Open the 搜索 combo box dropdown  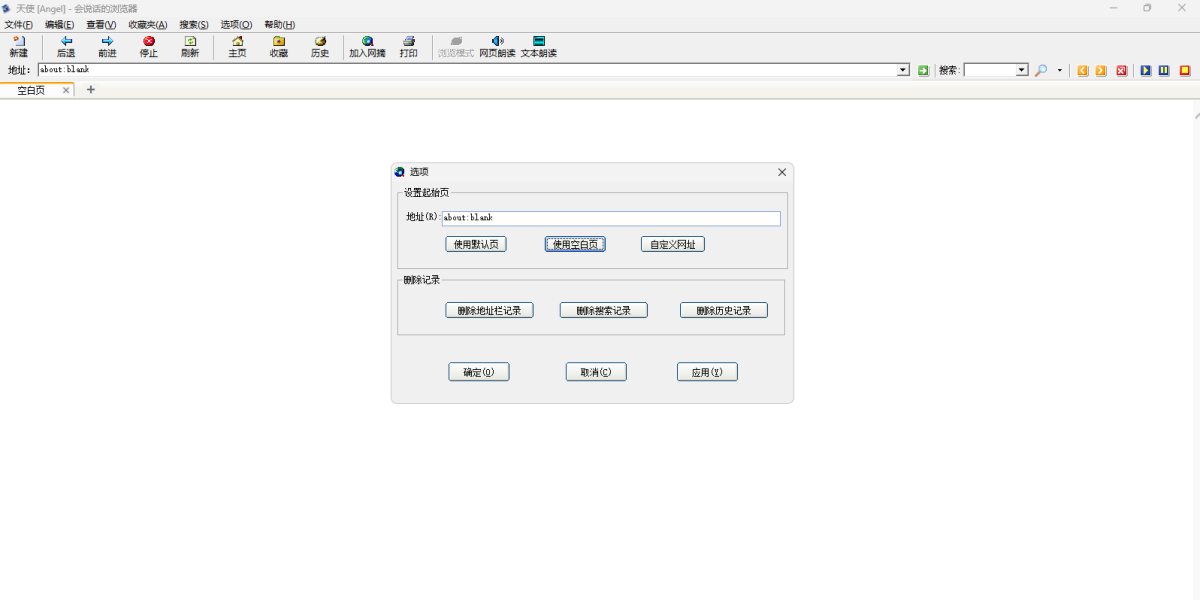(x=1021, y=70)
